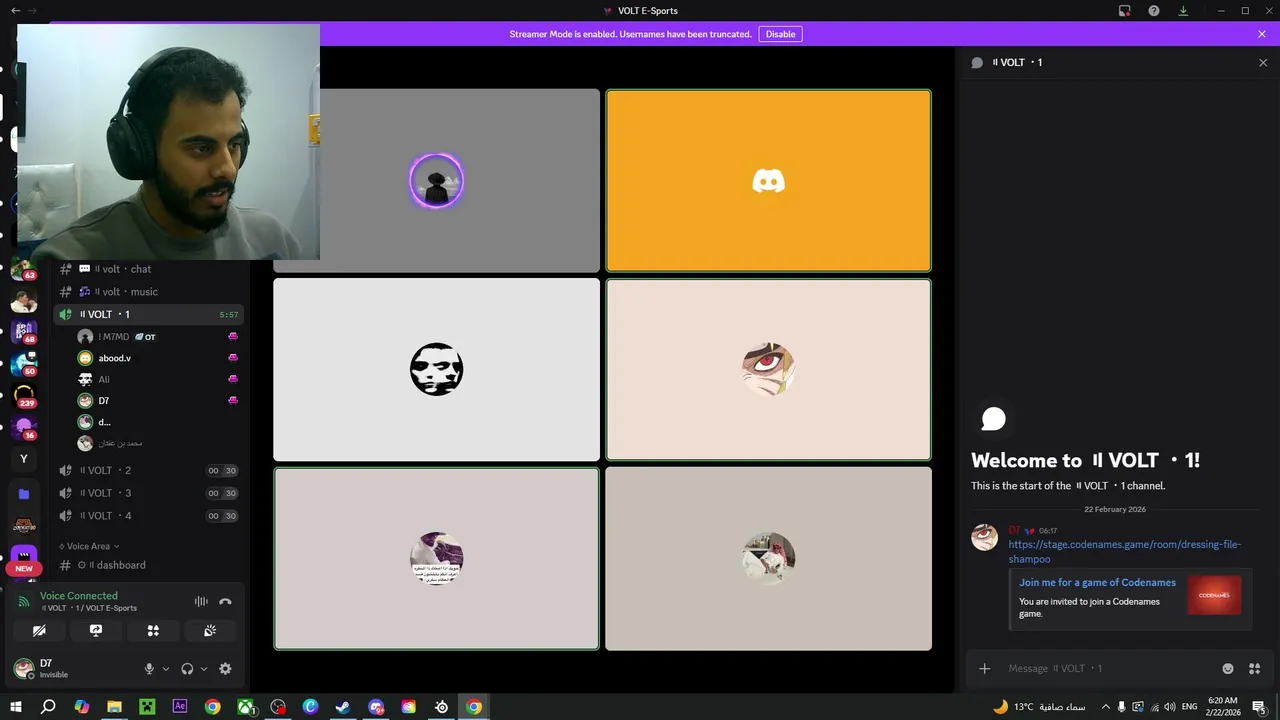Open the dashboard text channel

point(148,565)
